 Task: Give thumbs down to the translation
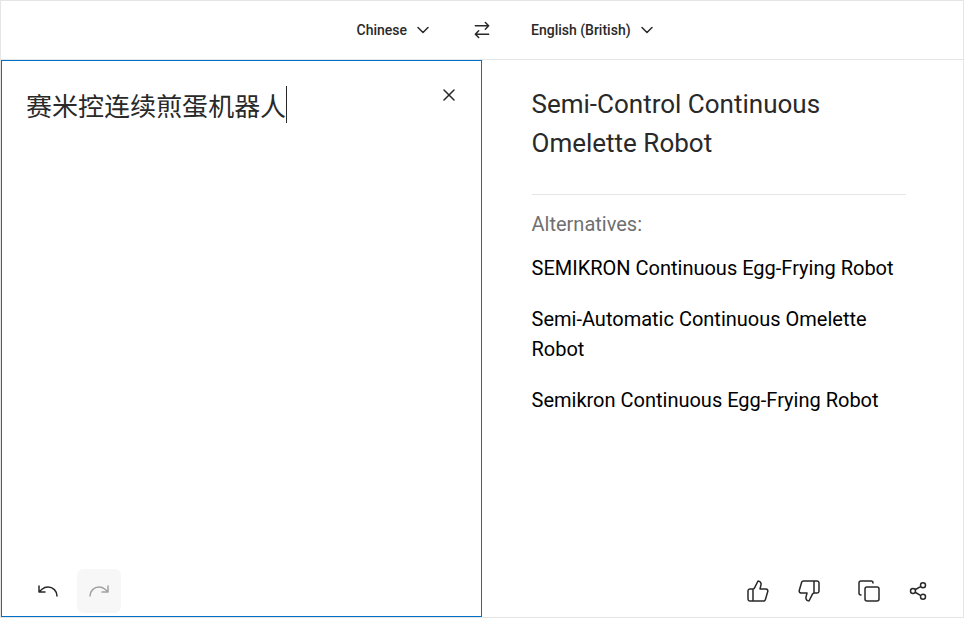809,591
